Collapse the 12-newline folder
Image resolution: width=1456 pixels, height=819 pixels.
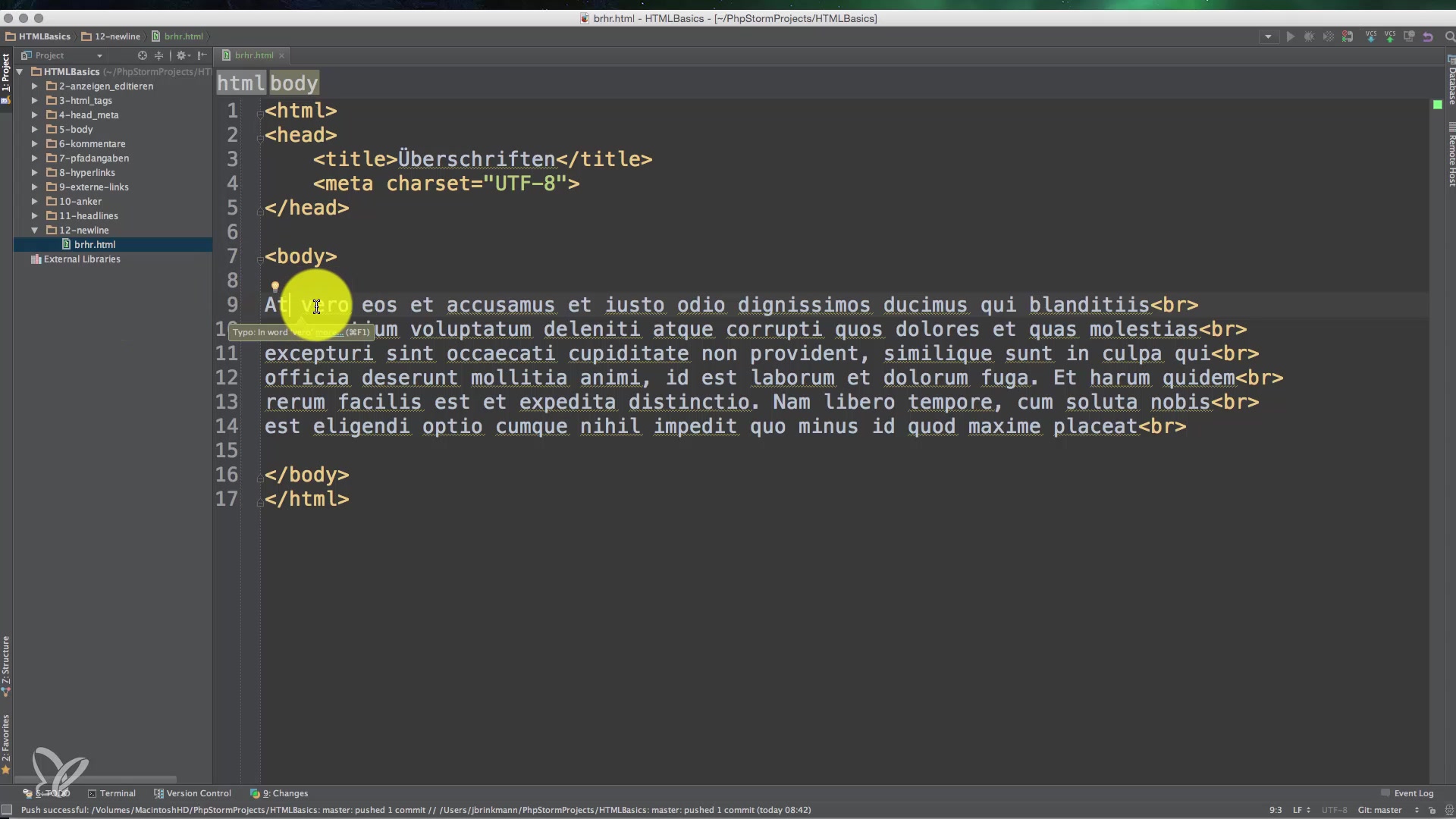[34, 231]
